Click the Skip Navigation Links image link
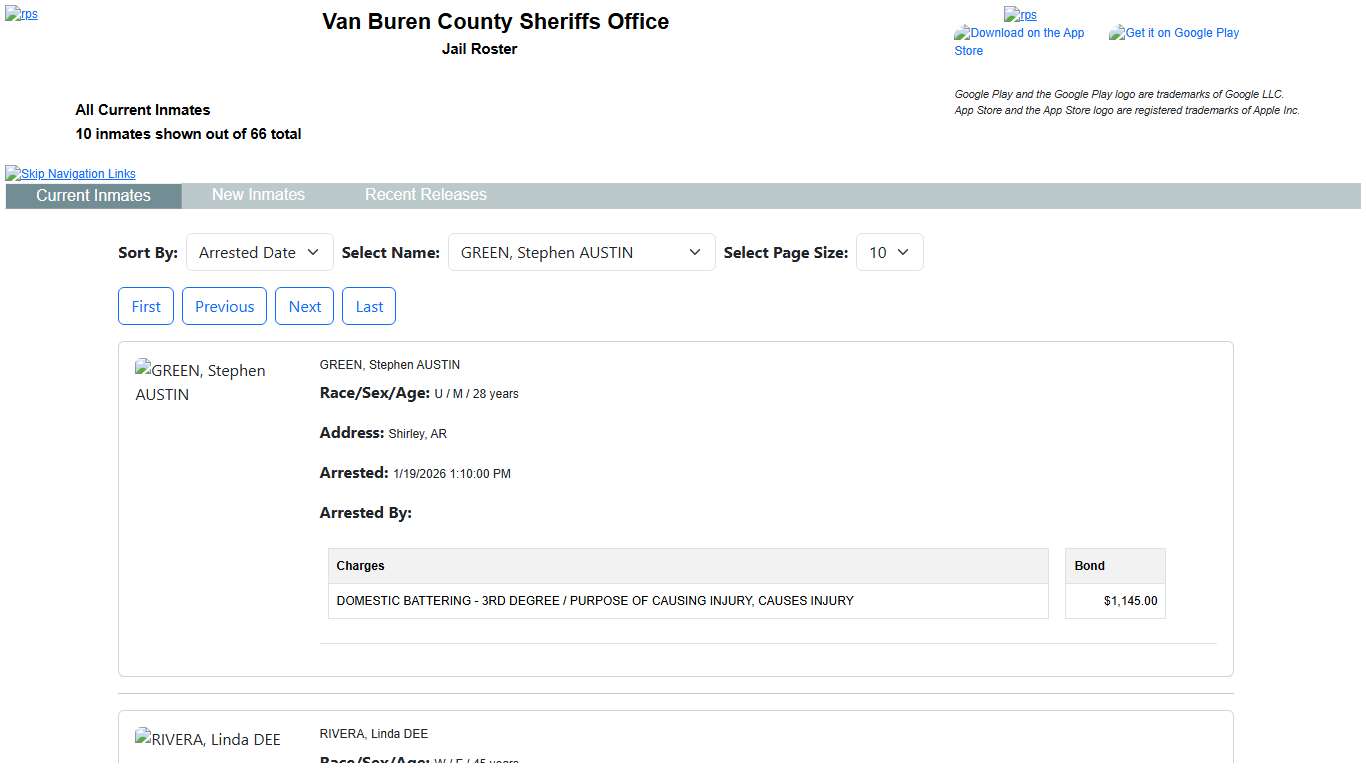This screenshot has width=1366, height=768. tap(70, 174)
